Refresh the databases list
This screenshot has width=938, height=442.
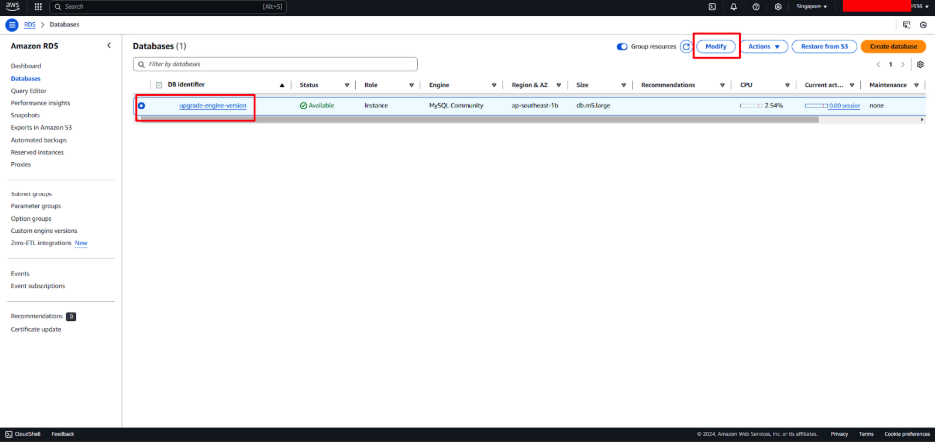tap(686, 47)
